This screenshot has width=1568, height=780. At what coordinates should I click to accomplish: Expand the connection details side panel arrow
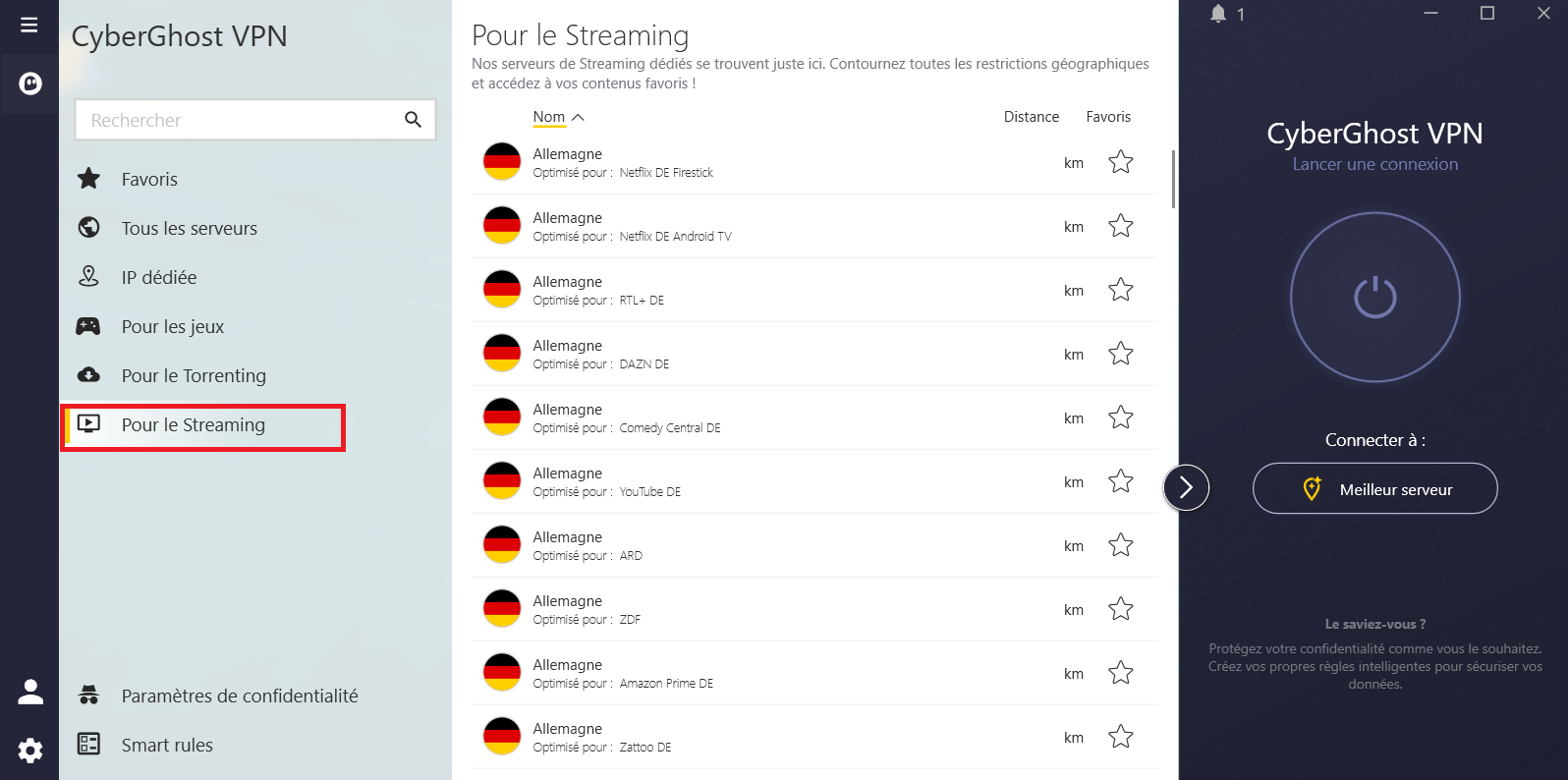tap(1187, 487)
